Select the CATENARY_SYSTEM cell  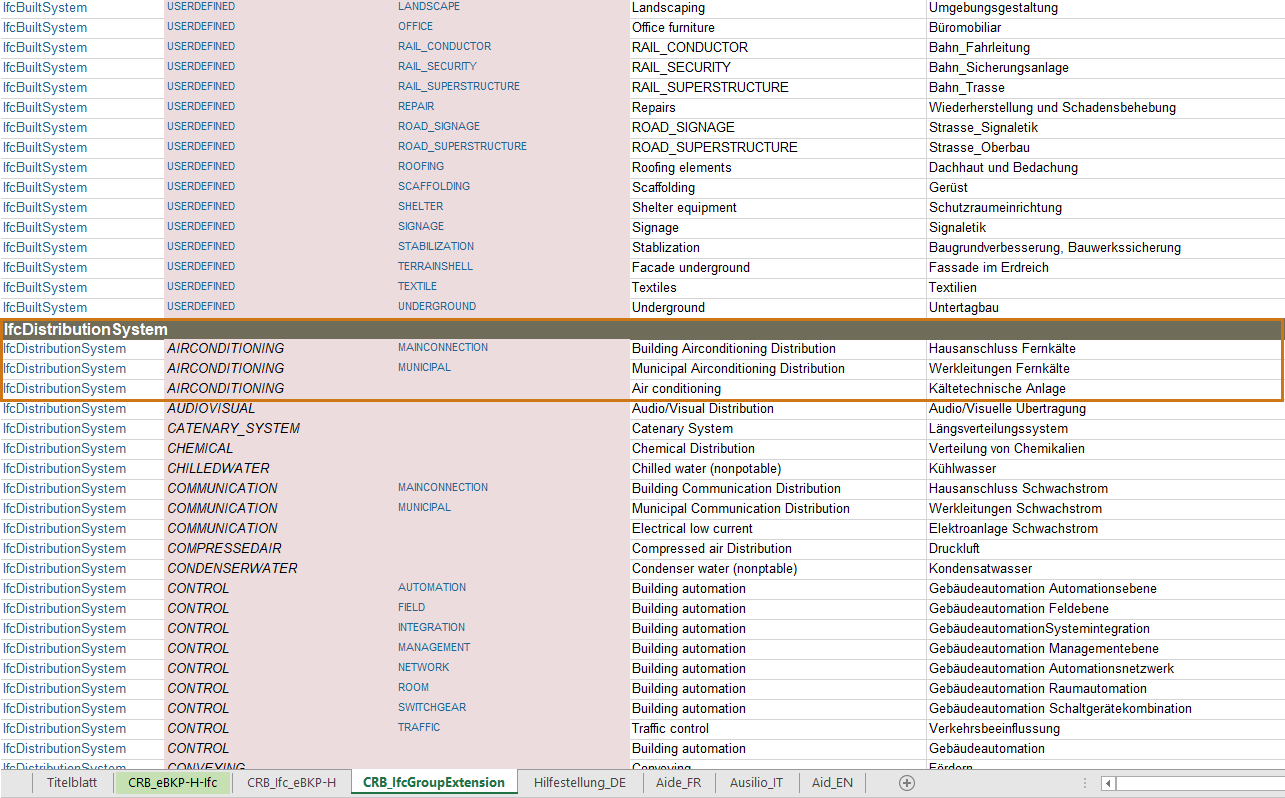[280, 428]
